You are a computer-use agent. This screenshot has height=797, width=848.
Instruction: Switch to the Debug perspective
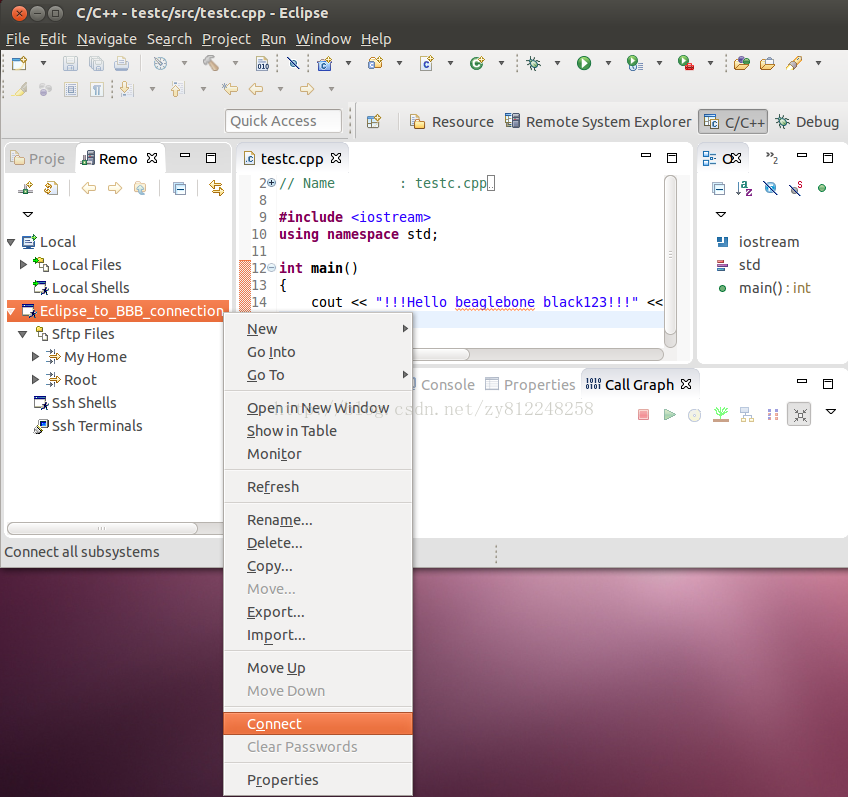click(x=806, y=122)
